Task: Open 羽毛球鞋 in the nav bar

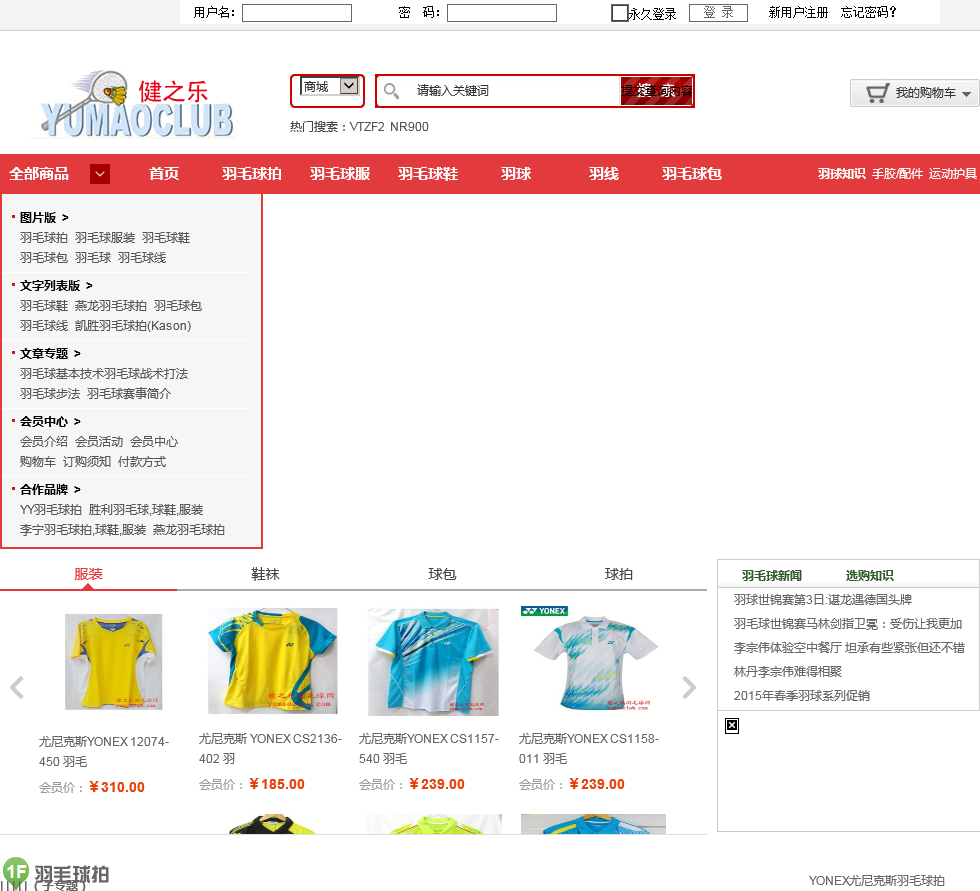Action: (x=428, y=174)
